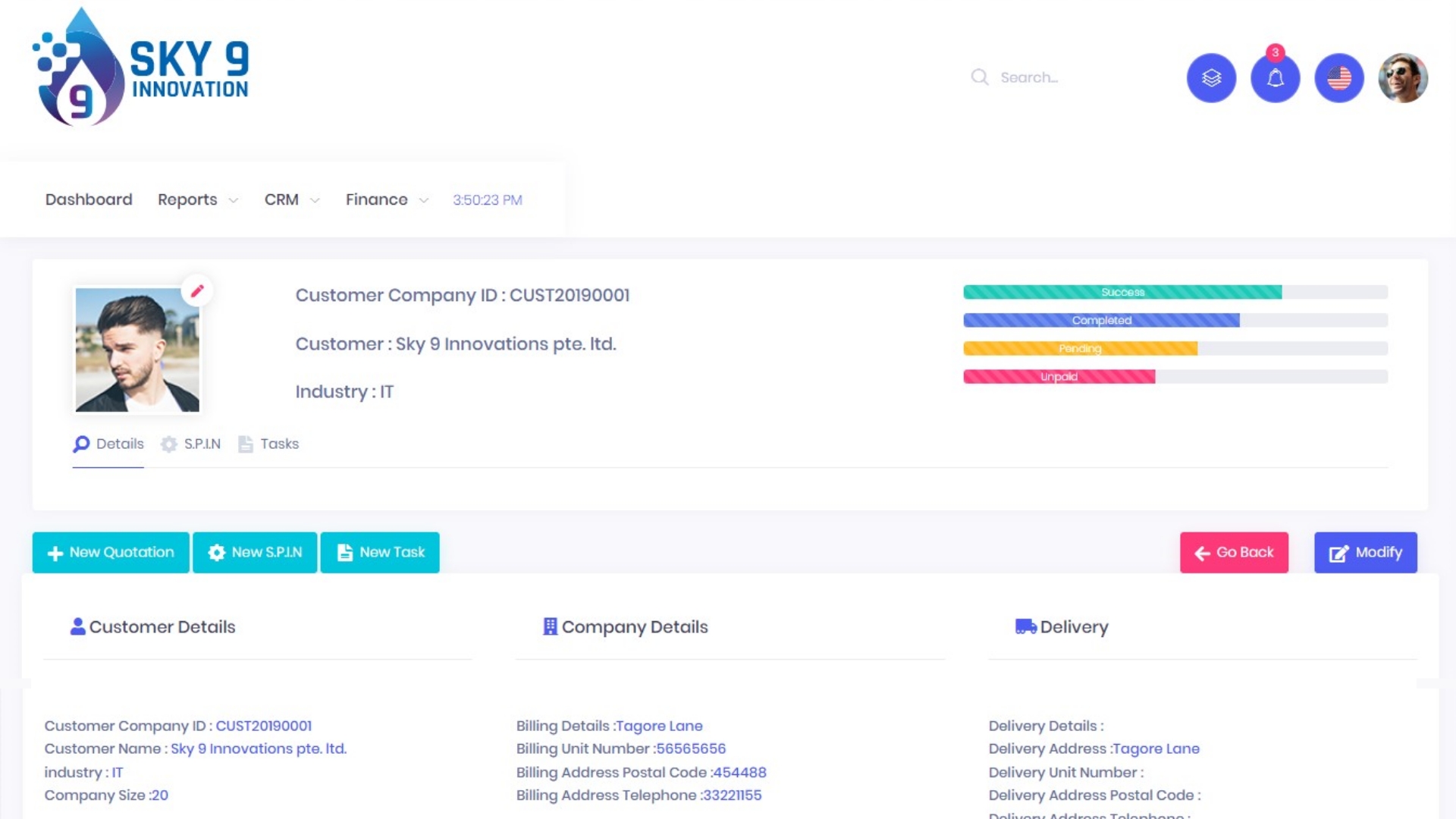This screenshot has width=1456, height=819.
Task: Click the Go Back button
Action: pyautogui.click(x=1234, y=553)
